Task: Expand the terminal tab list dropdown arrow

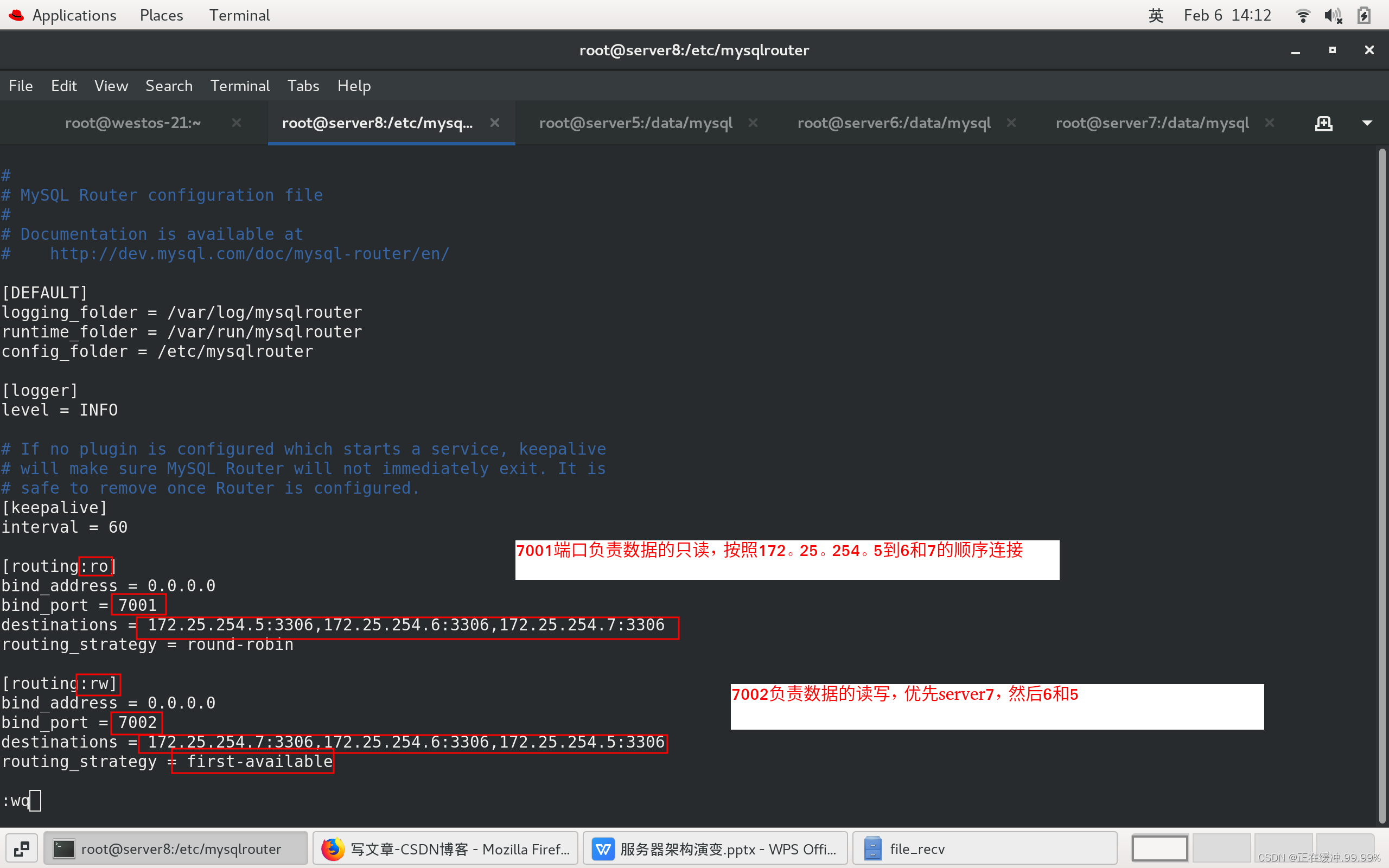Action: click(1367, 123)
